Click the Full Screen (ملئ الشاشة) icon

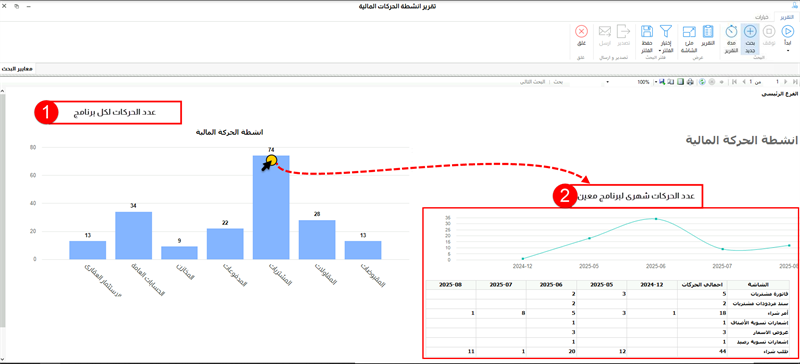pos(689,32)
